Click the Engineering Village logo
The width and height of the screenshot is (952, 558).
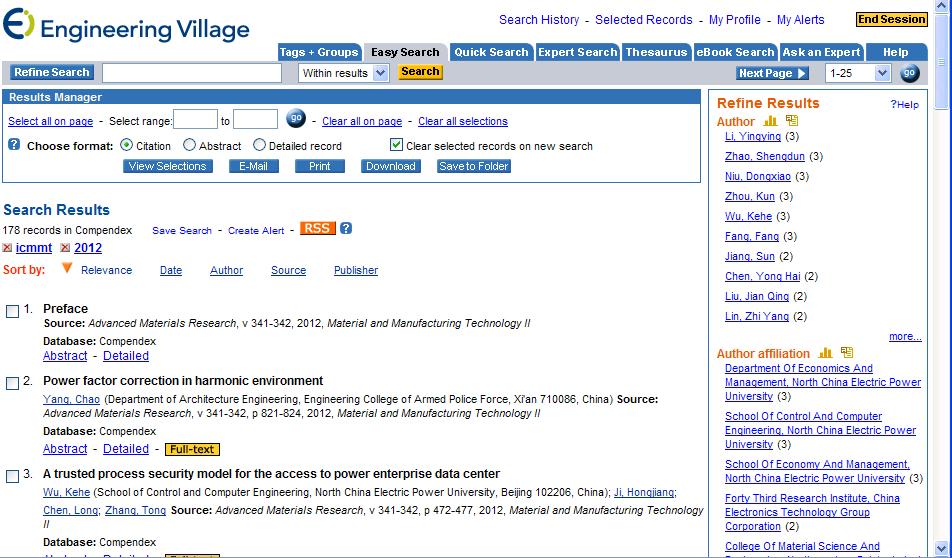126,27
